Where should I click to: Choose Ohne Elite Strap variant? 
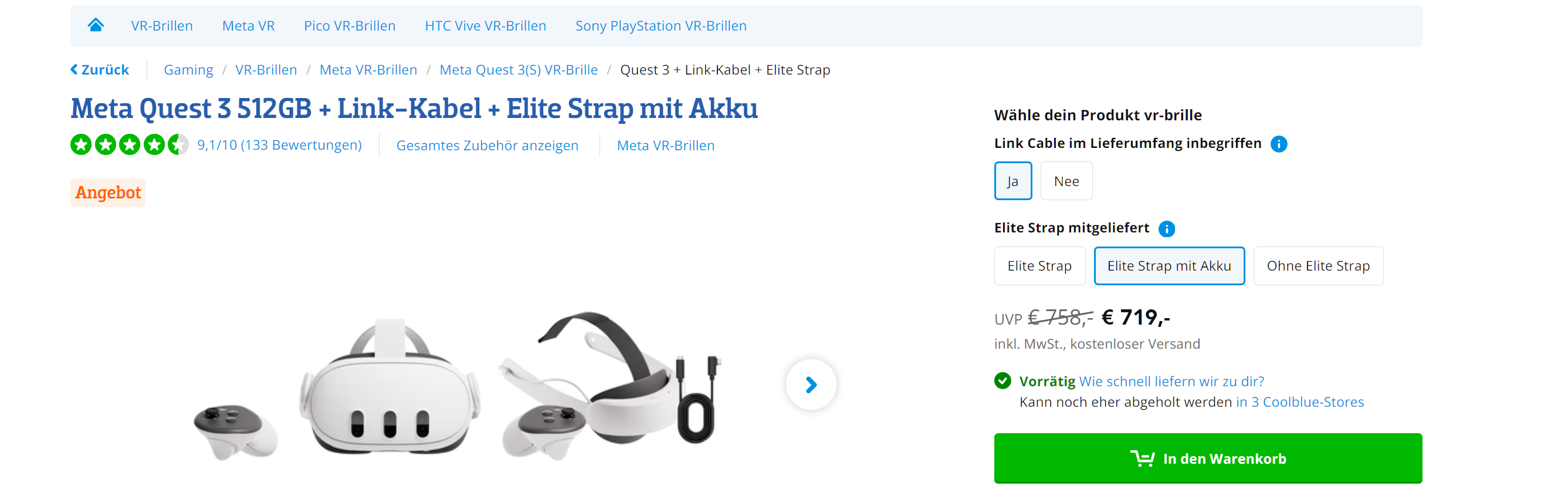coord(1319,265)
